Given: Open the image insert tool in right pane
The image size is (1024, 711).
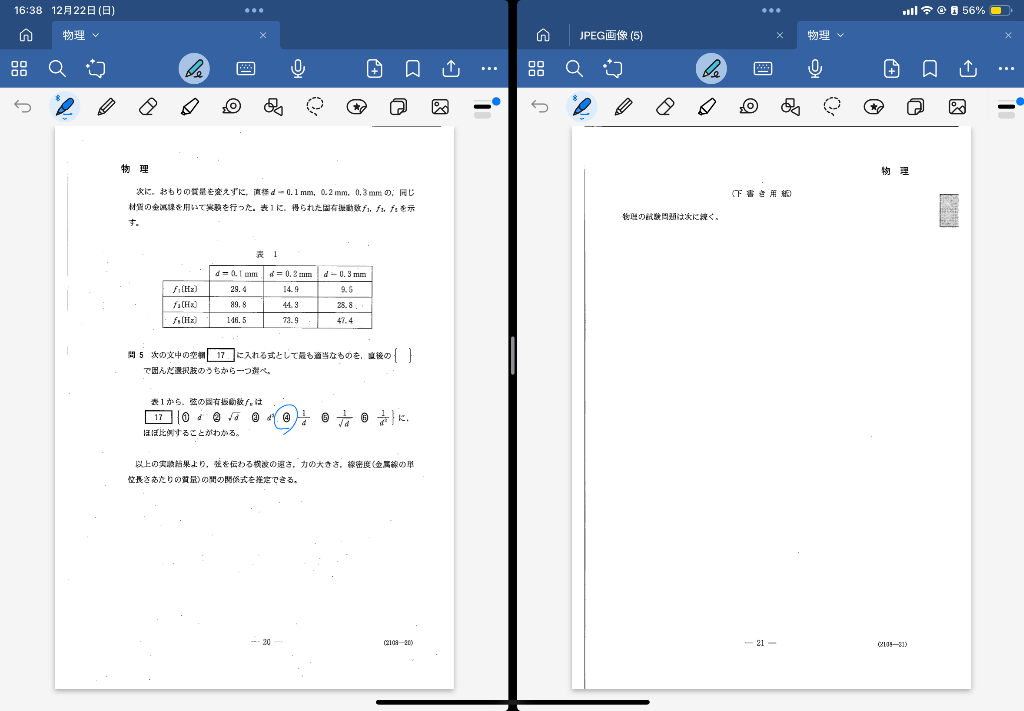Looking at the screenshot, I should tap(957, 107).
